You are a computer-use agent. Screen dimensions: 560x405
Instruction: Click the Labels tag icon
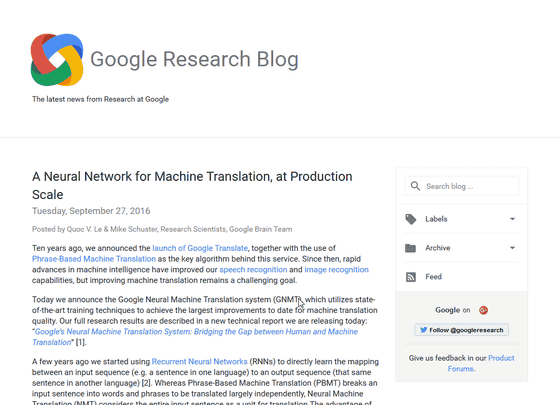coord(411,219)
